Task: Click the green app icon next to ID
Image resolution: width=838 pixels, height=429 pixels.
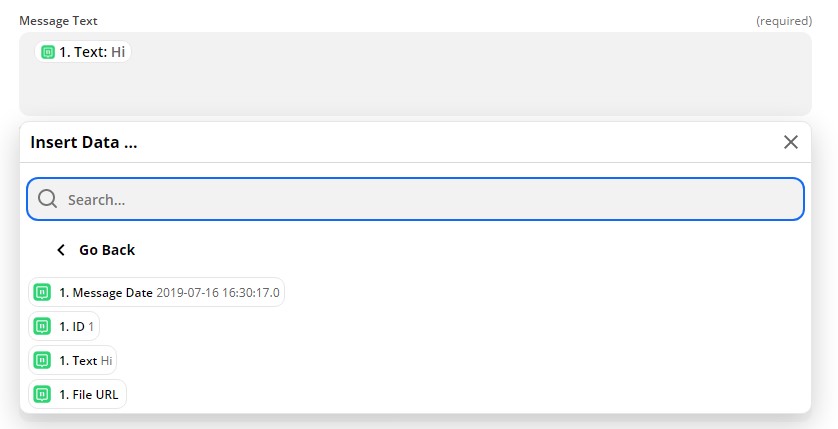Action: coord(42,326)
